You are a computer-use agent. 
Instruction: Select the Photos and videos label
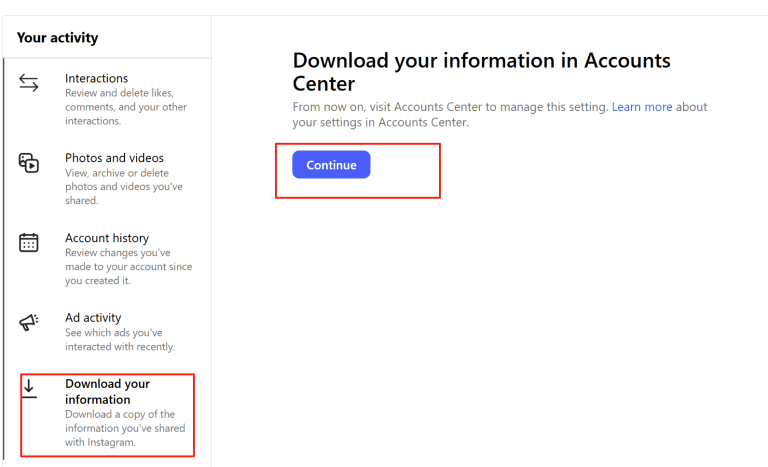coord(114,158)
